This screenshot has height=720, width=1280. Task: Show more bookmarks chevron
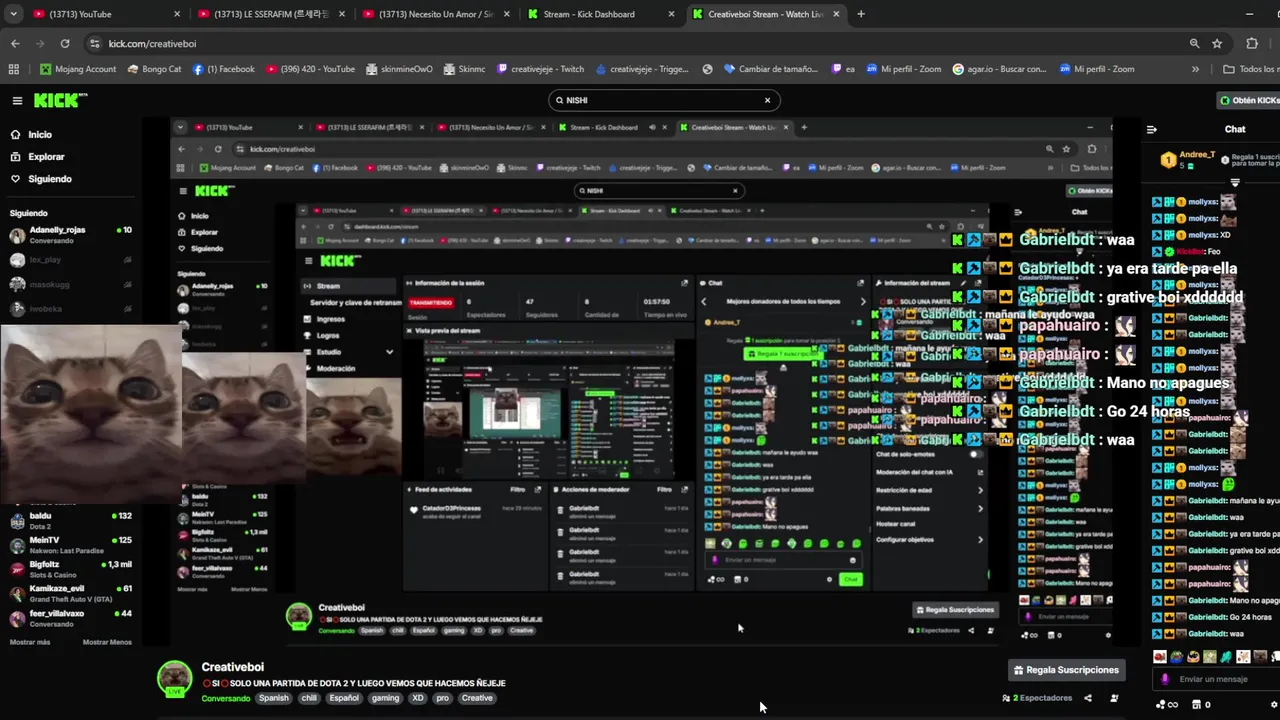1195,69
